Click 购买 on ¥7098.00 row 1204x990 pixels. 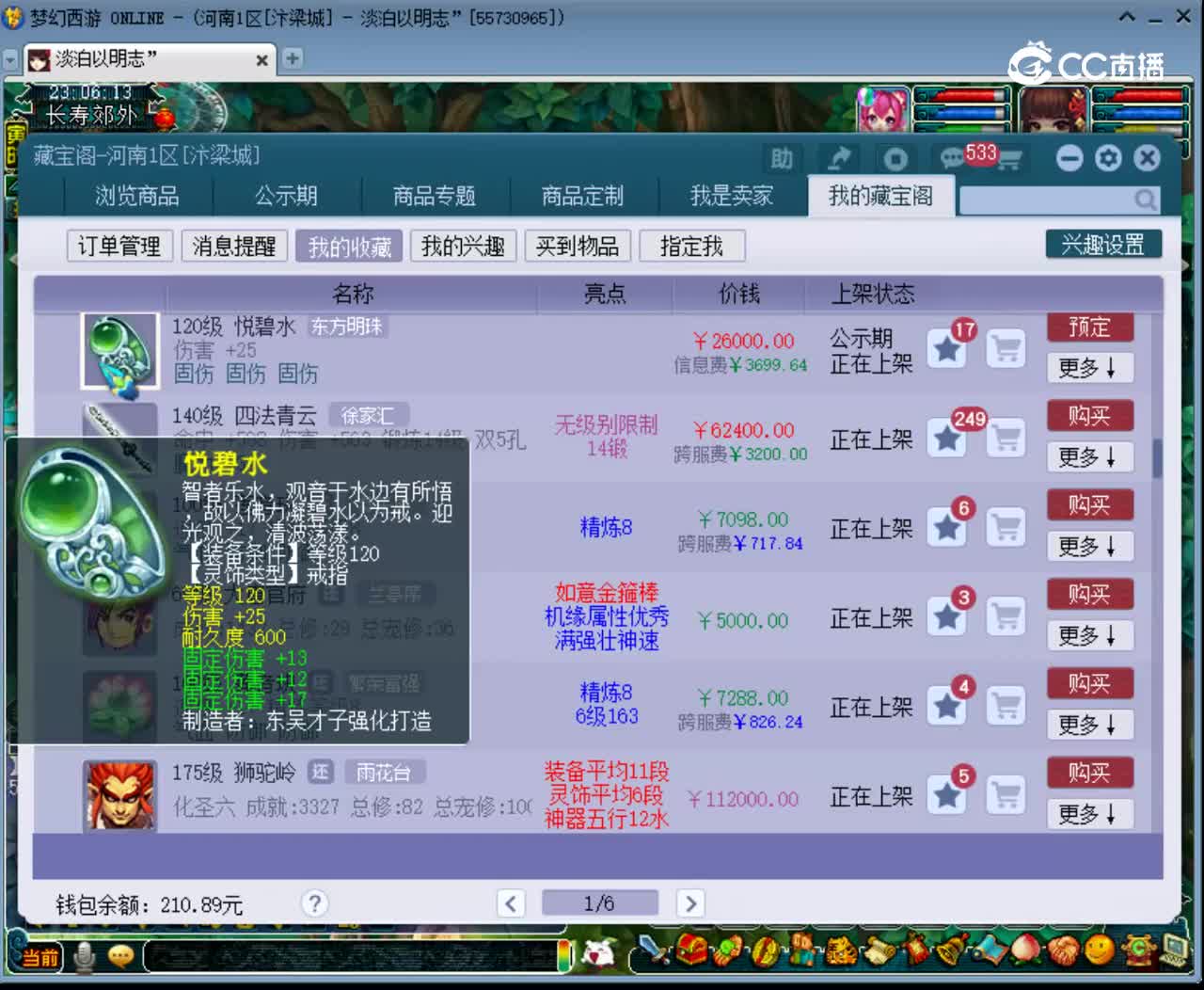coord(1089,504)
